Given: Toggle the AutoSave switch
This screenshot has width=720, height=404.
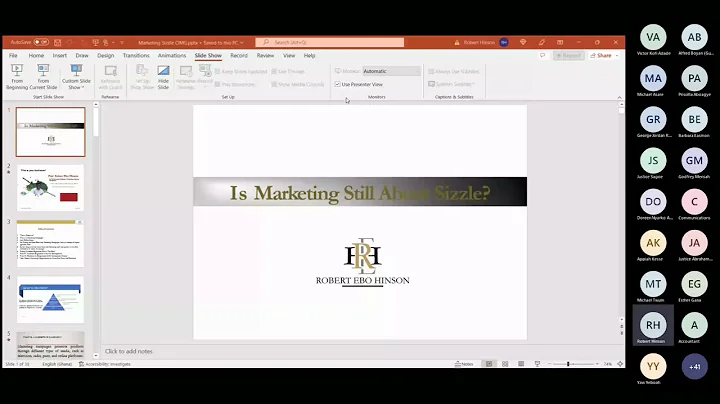Looking at the screenshot, I should point(41,42).
